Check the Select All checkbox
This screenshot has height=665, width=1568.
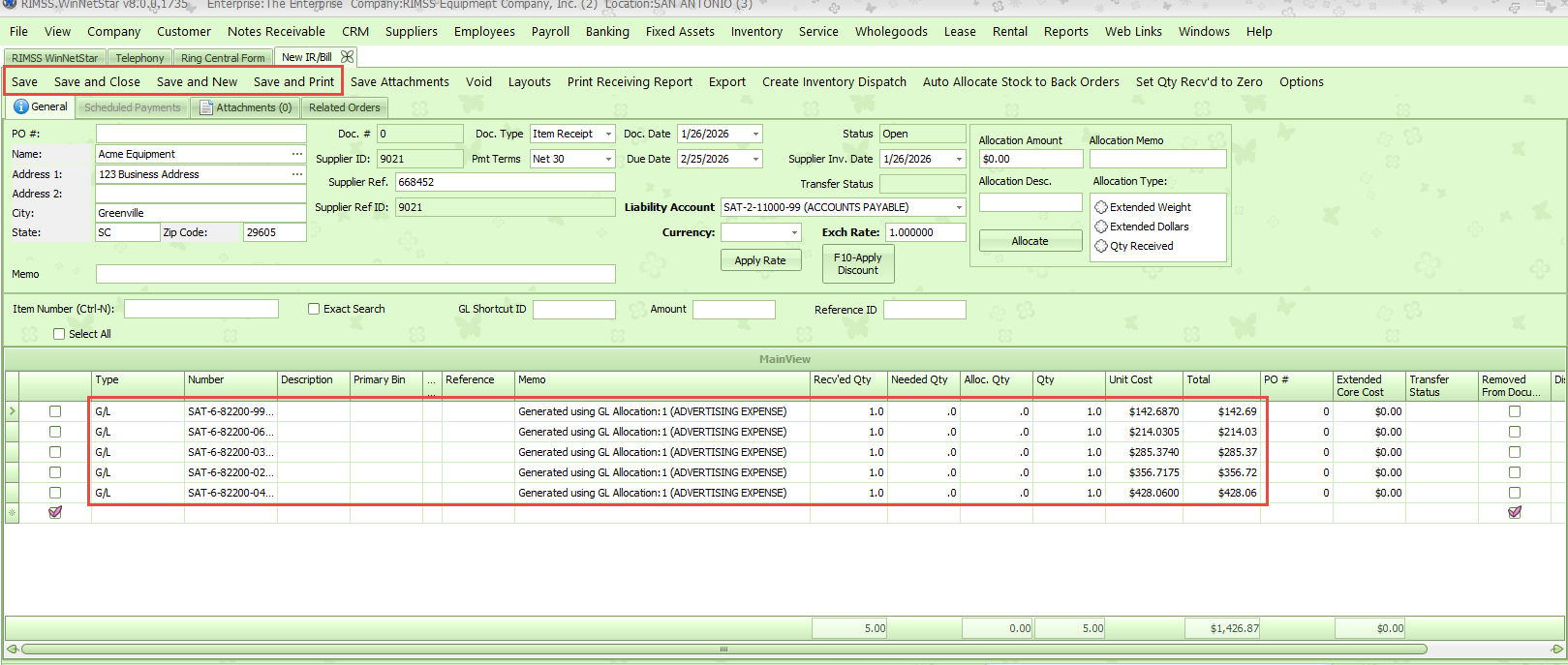click(x=59, y=334)
